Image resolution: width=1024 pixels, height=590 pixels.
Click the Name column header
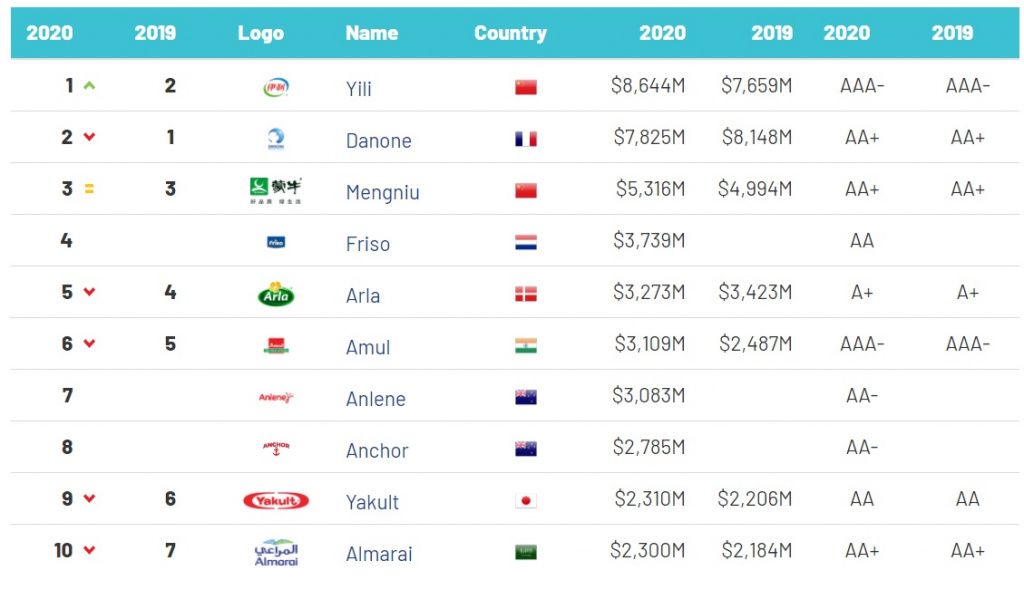(372, 33)
